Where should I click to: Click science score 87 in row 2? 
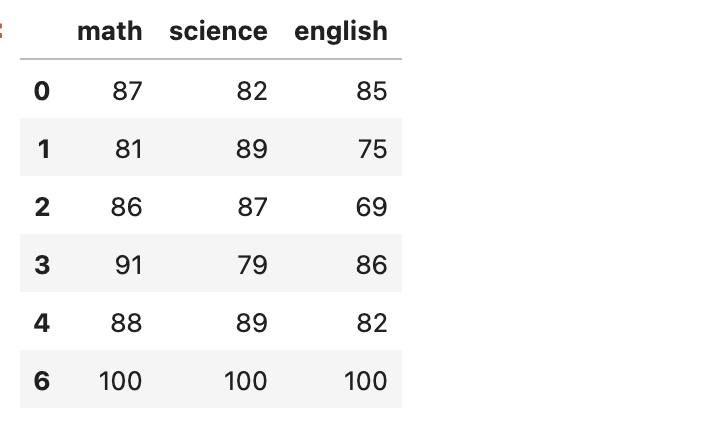[252, 208]
